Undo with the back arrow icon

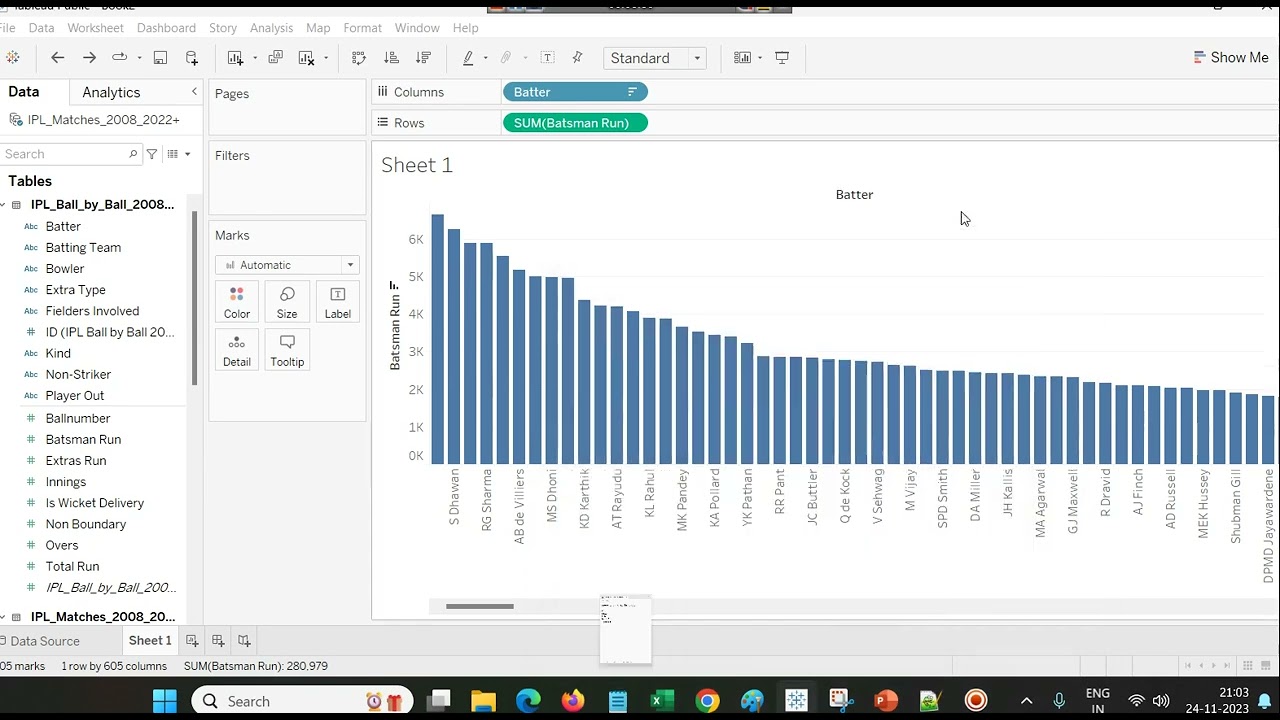coord(57,58)
